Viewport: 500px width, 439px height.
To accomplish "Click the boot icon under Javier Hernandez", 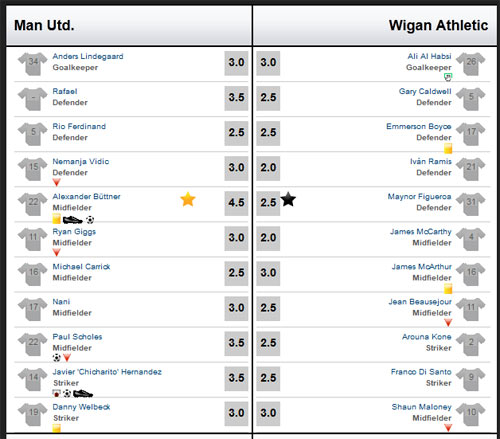I will click(83, 394).
